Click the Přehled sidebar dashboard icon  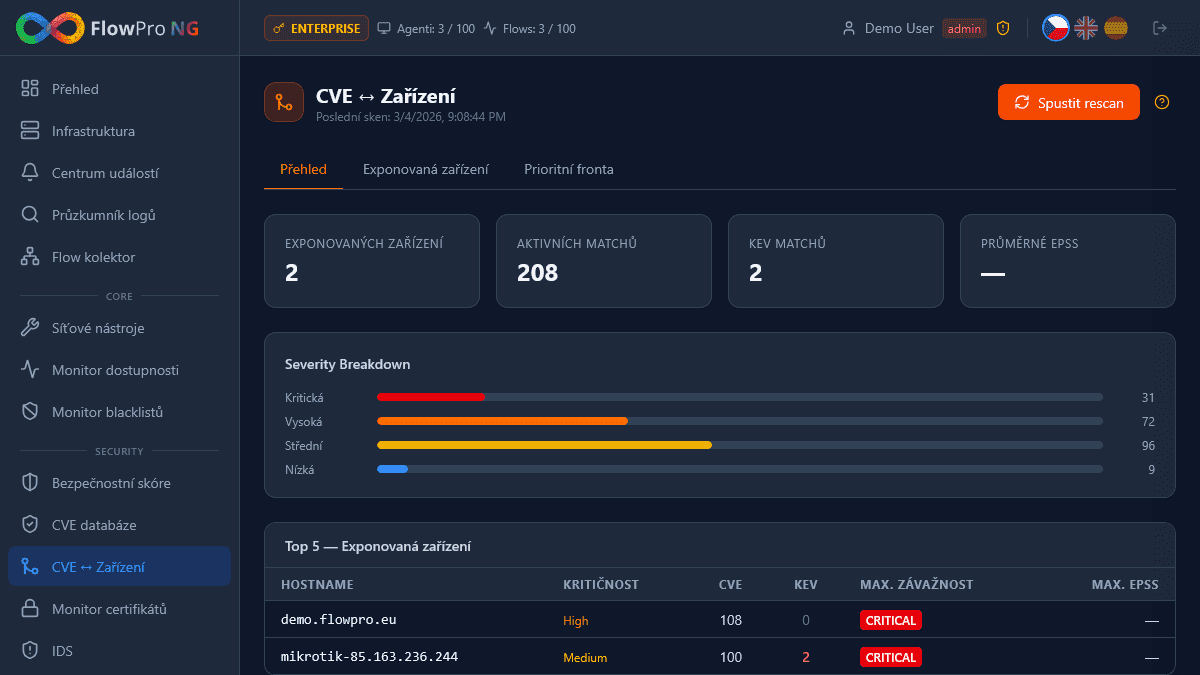30,88
